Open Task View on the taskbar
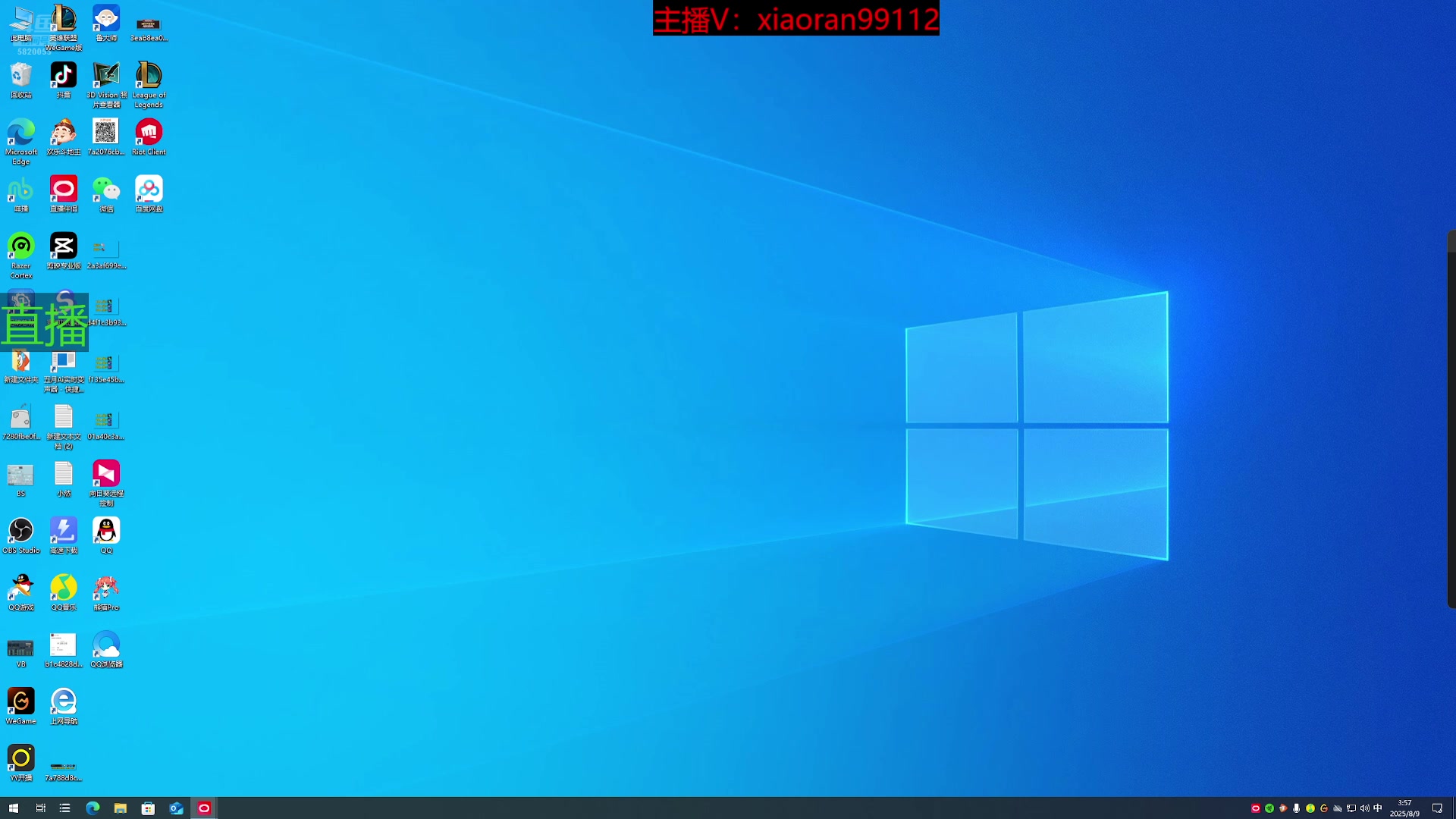1456x819 pixels. point(40,808)
